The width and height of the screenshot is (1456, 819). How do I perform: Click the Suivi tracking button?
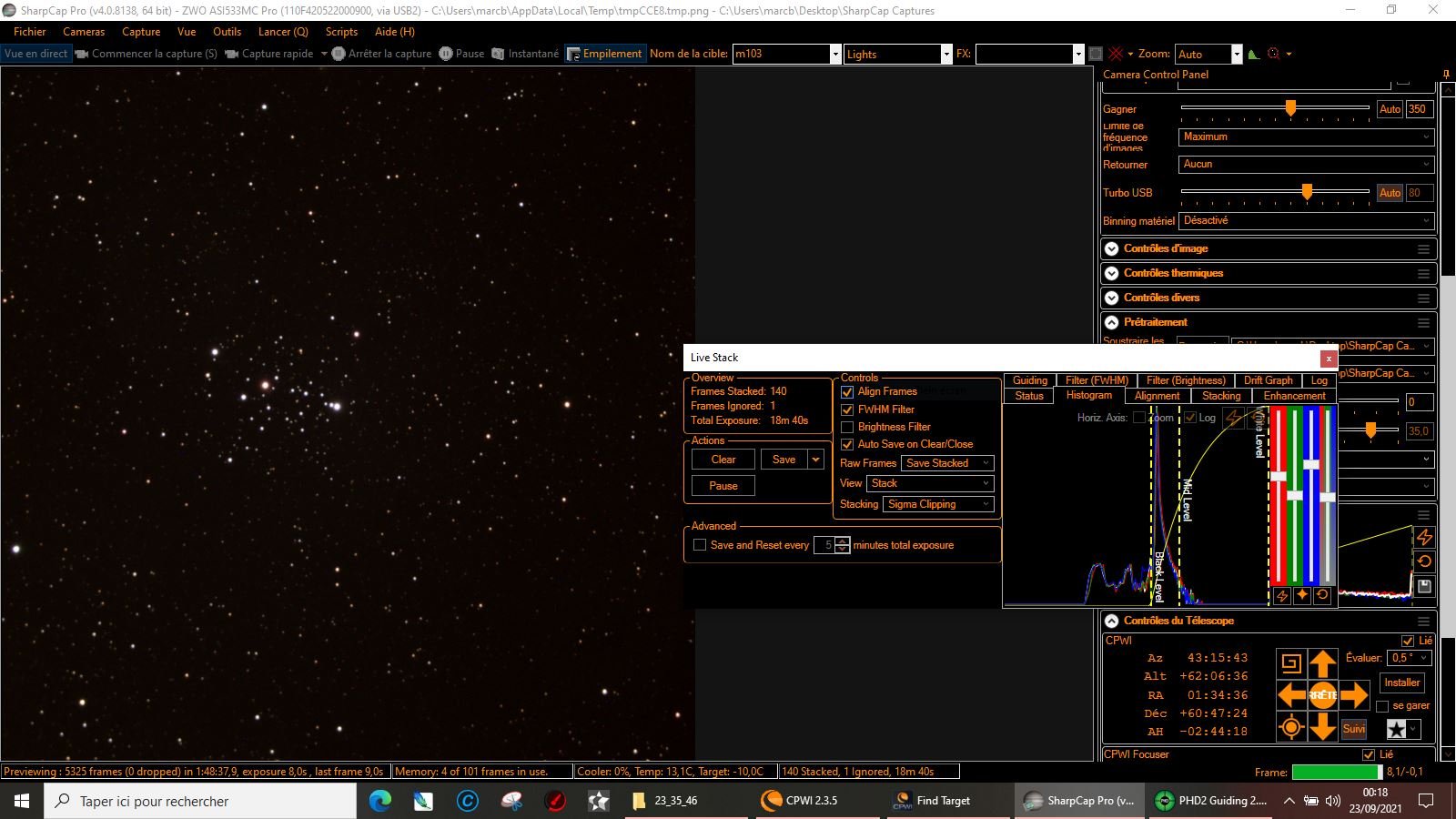point(1354,729)
